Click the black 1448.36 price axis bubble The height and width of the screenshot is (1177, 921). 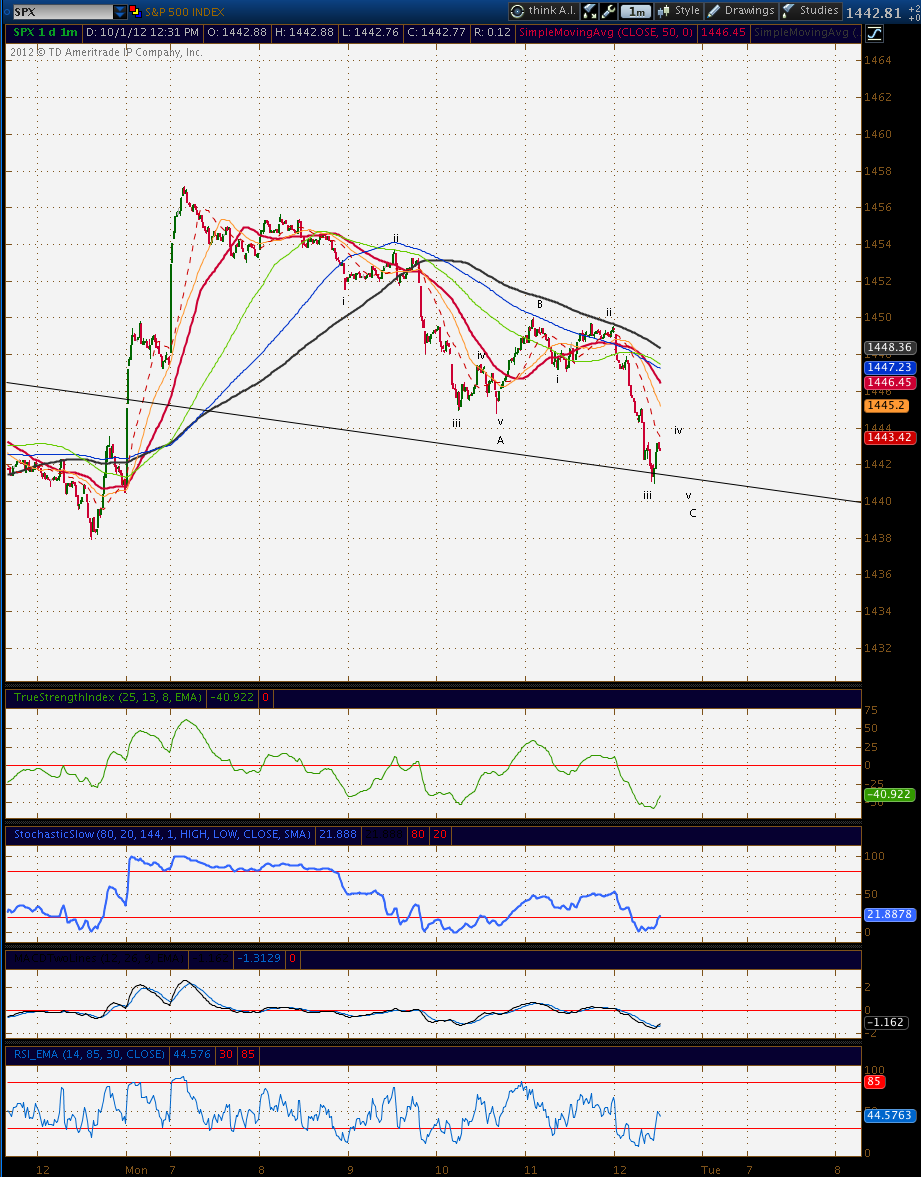(889, 348)
